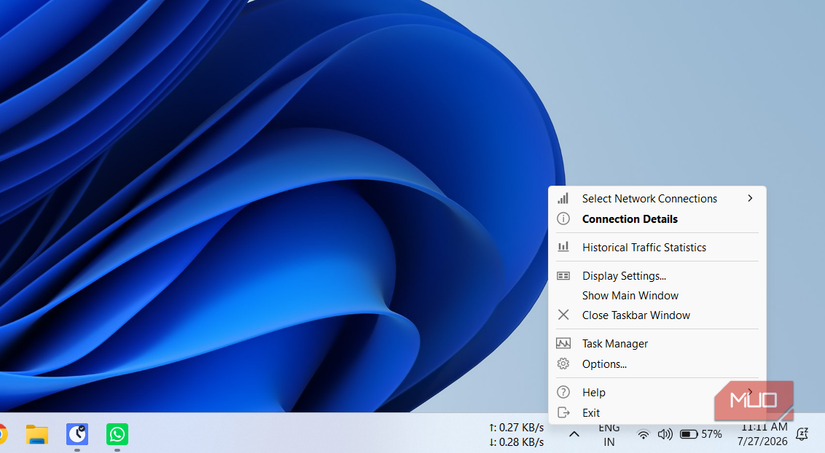Open the clock app icon on the taskbar
The width and height of the screenshot is (825, 453).
(x=77, y=435)
